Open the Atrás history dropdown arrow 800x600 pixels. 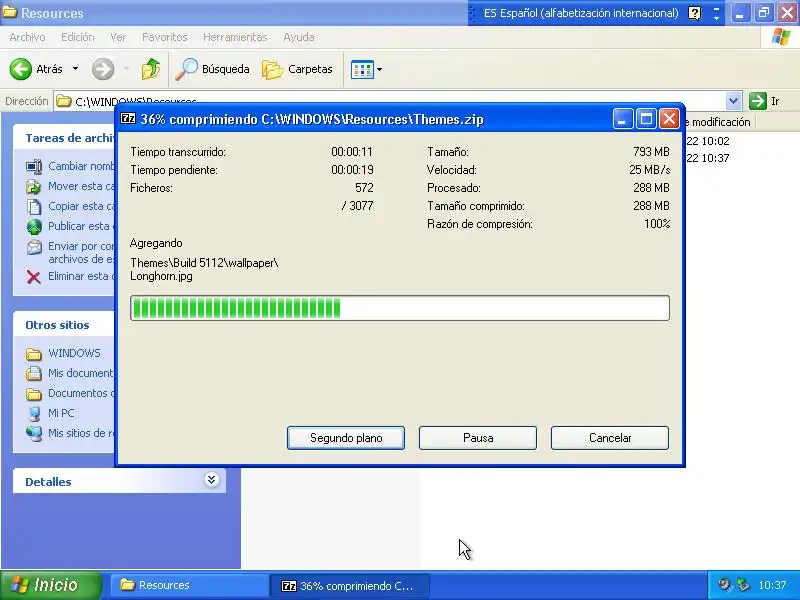75,68
